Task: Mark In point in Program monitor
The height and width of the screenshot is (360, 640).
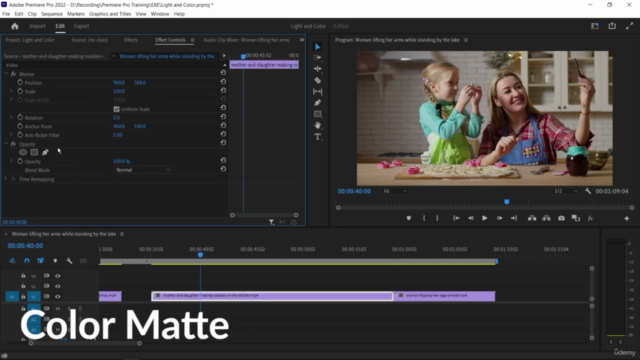Action: (424, 218)
